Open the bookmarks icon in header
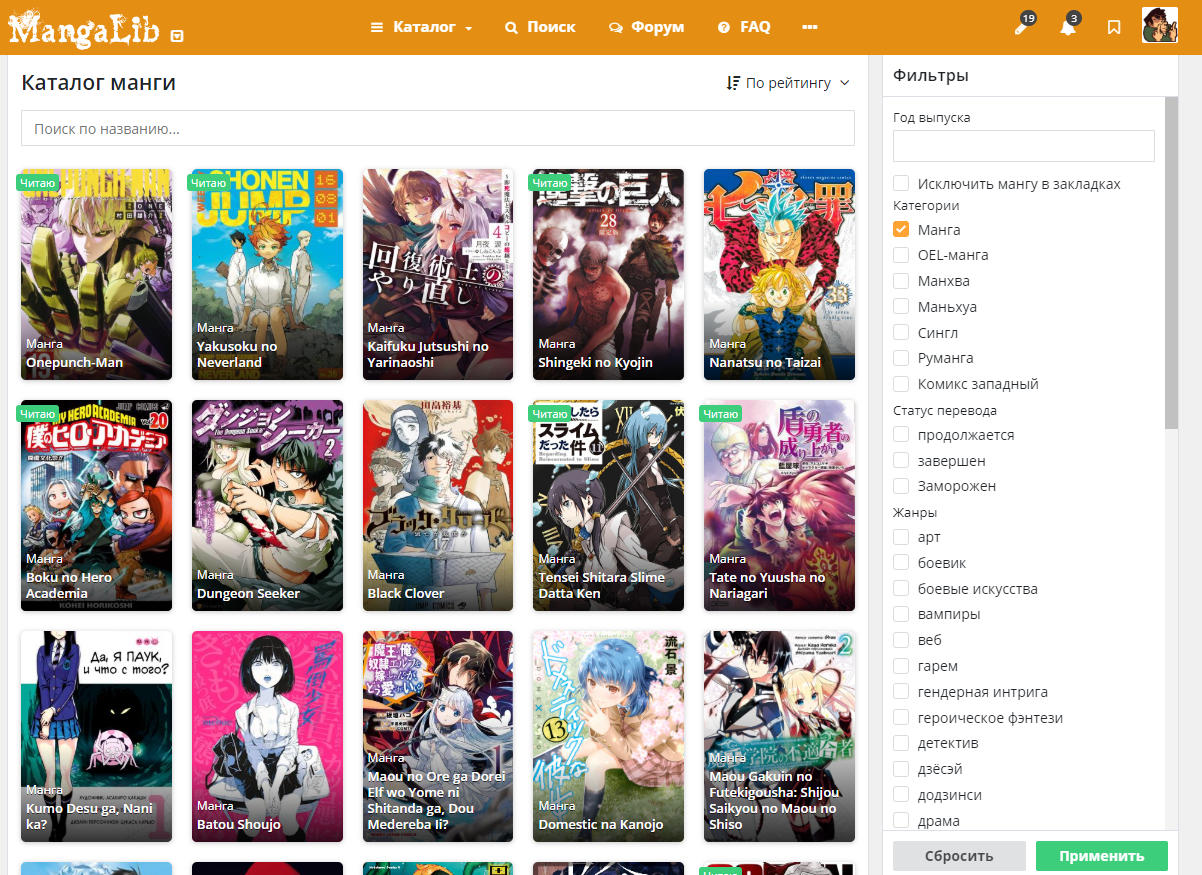The image size is (1202, 875). pos(1114,28)
